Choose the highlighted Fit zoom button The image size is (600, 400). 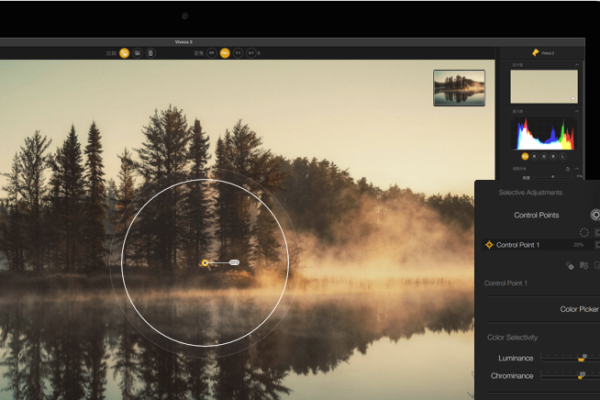pyautogui.click(x=225, y=53)
